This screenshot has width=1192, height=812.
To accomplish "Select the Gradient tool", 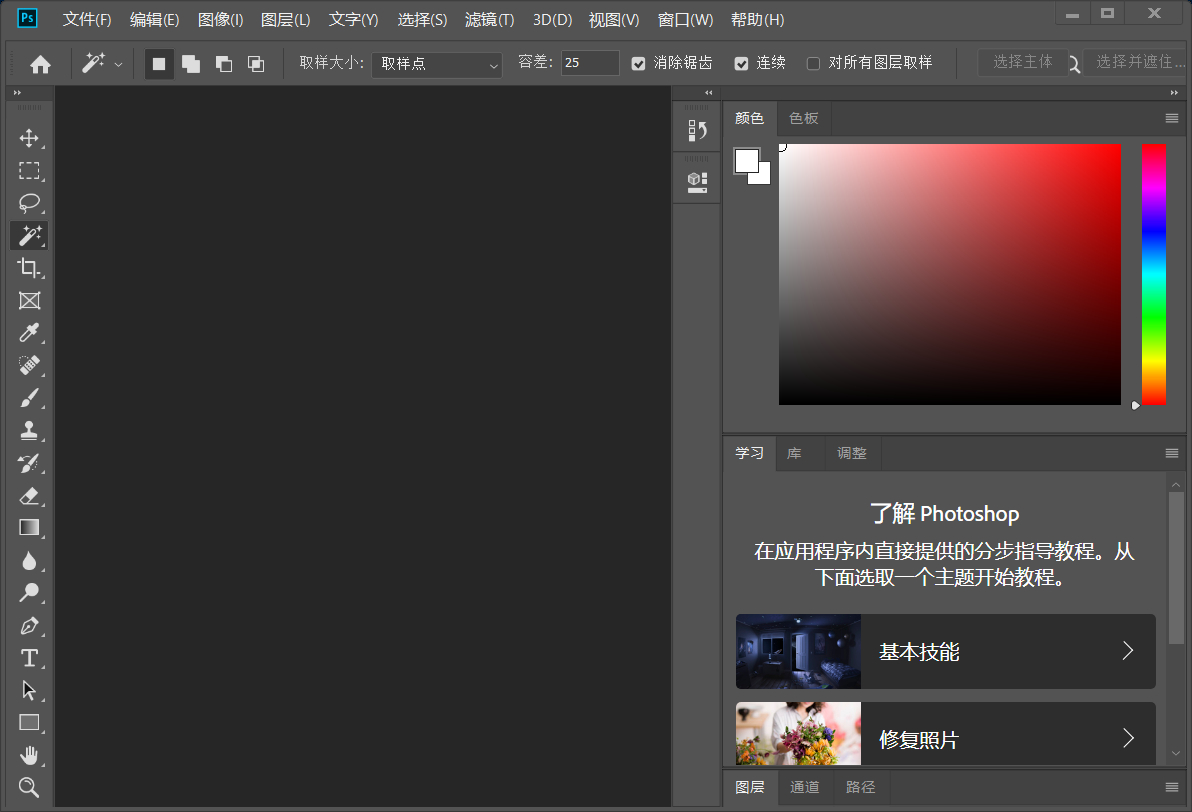I will point(30,528).
